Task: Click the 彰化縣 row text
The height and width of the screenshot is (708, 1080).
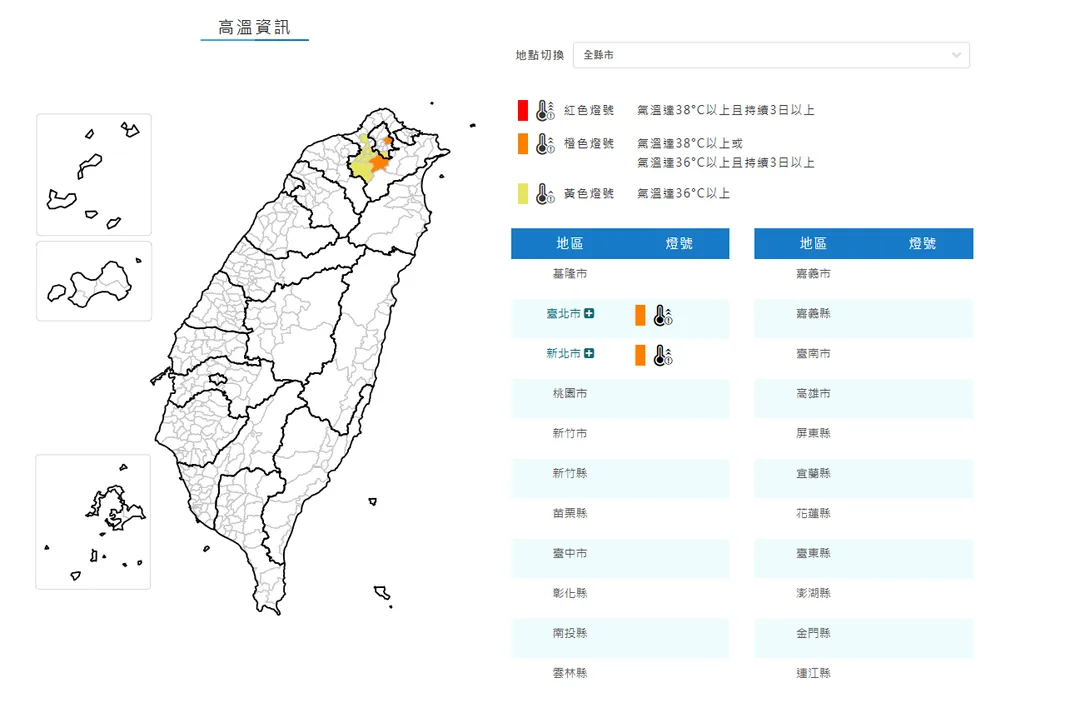Action: pyautogui.click(x=570, y=593)
